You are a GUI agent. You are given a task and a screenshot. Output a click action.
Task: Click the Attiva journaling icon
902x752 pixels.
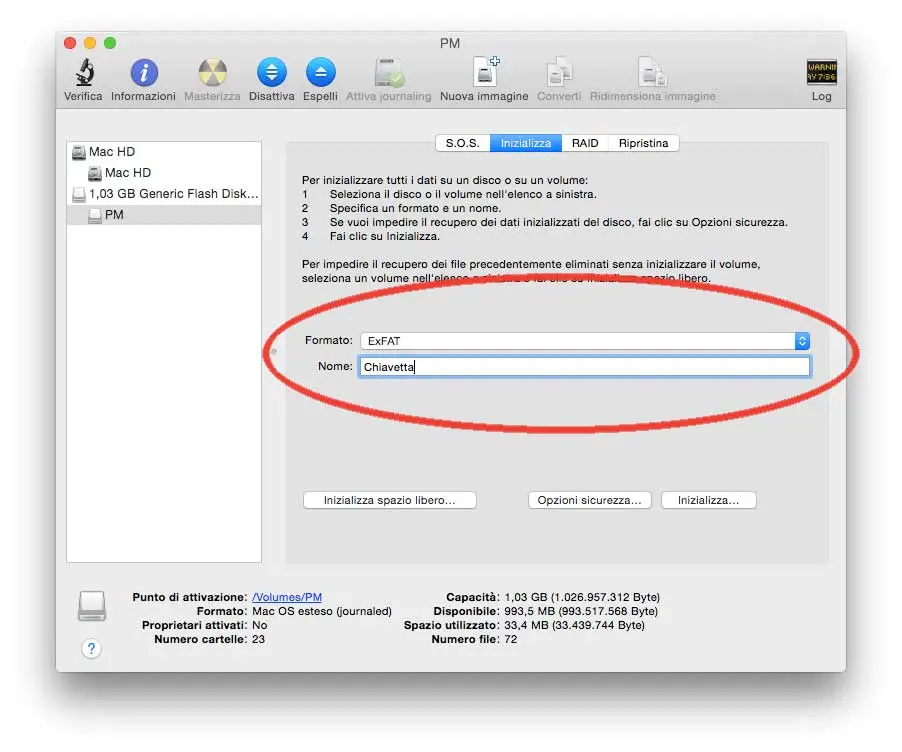coord(389,72)
